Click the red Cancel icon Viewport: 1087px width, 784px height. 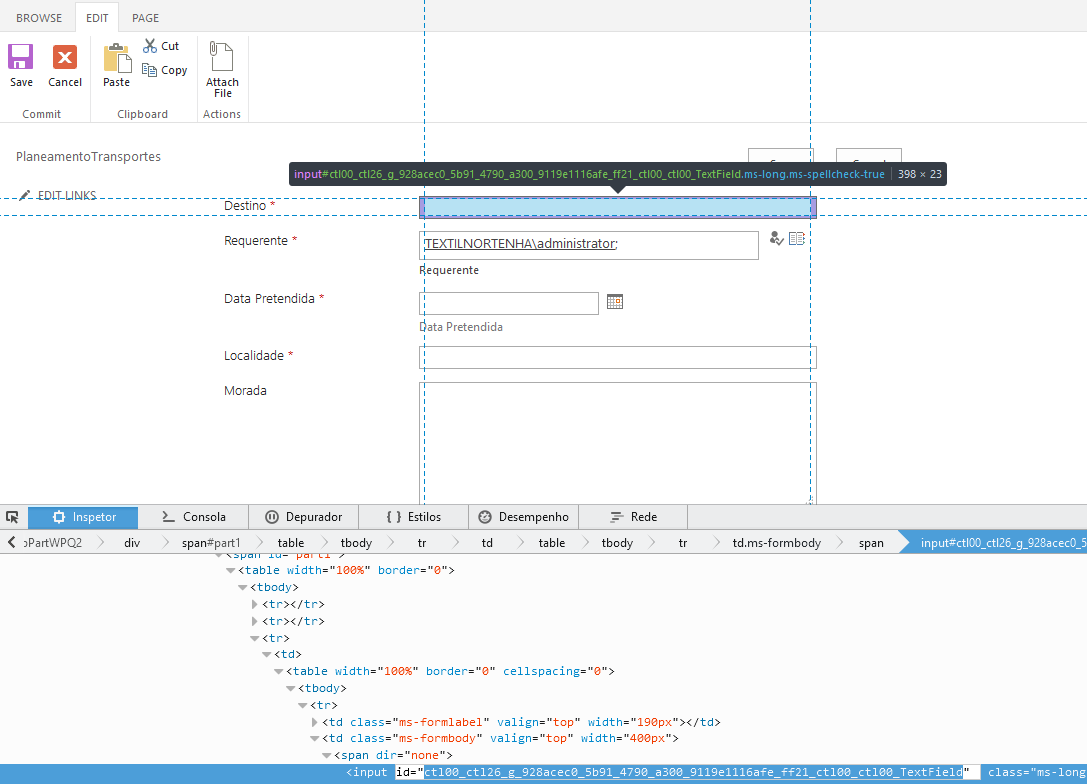tap(64, 57)
